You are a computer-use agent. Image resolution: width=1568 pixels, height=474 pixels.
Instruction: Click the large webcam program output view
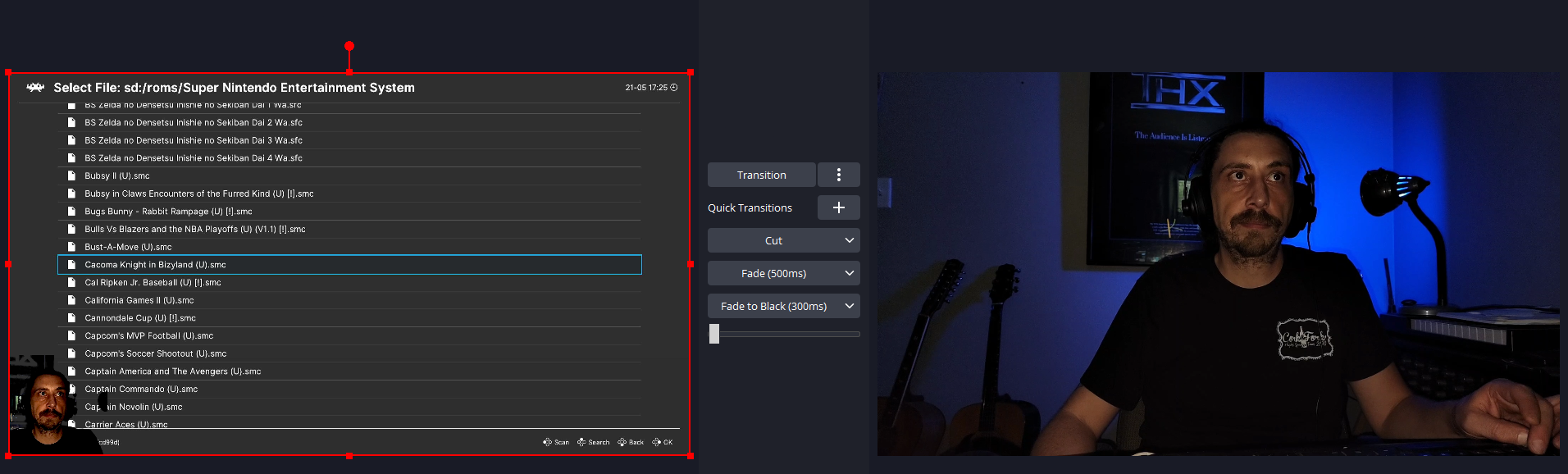[1219, 264]
